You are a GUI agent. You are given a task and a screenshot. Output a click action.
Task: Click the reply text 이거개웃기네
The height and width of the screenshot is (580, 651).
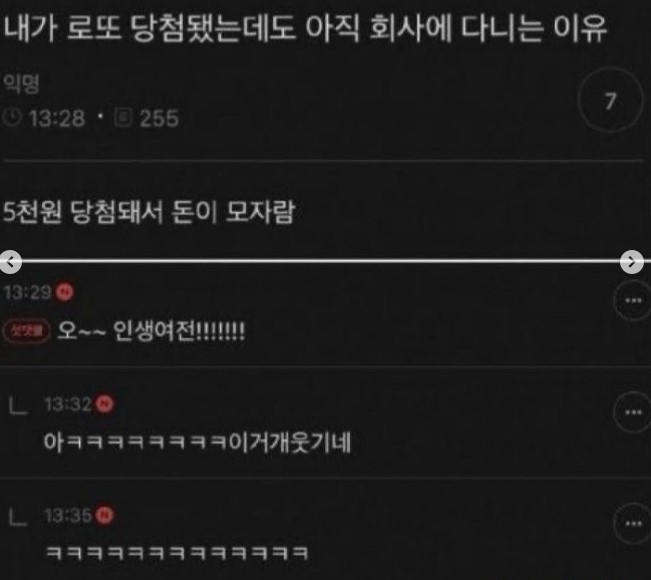point(290,442)
